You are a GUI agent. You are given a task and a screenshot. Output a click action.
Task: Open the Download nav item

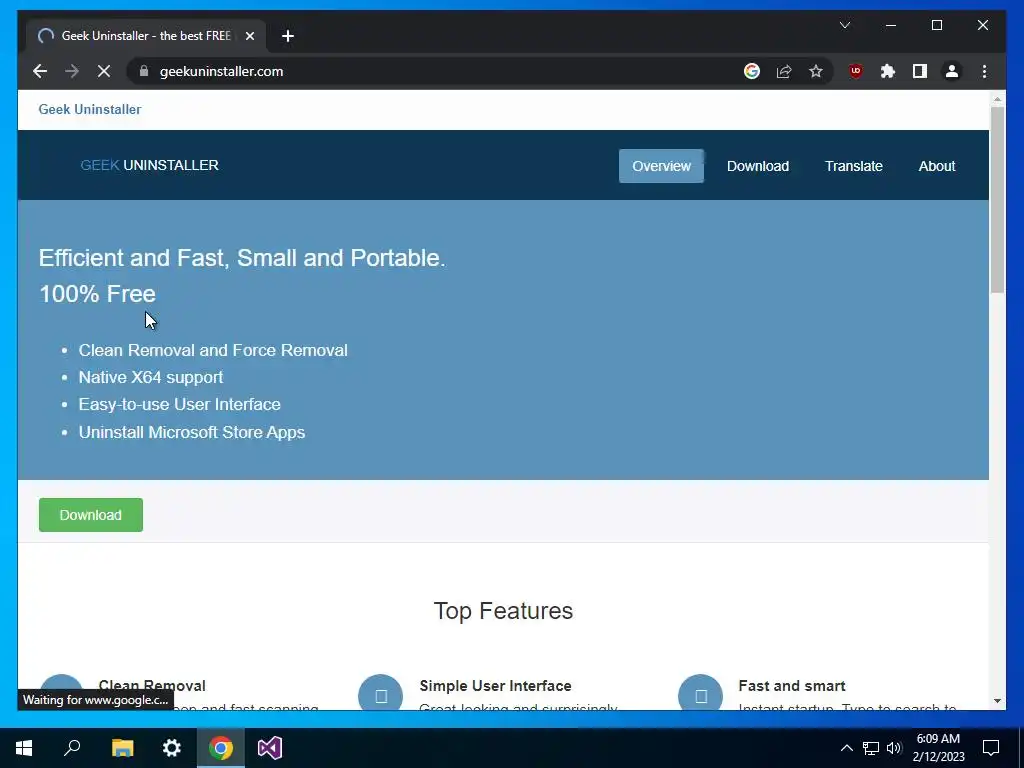pyautogui.click(x=758, y=166)
